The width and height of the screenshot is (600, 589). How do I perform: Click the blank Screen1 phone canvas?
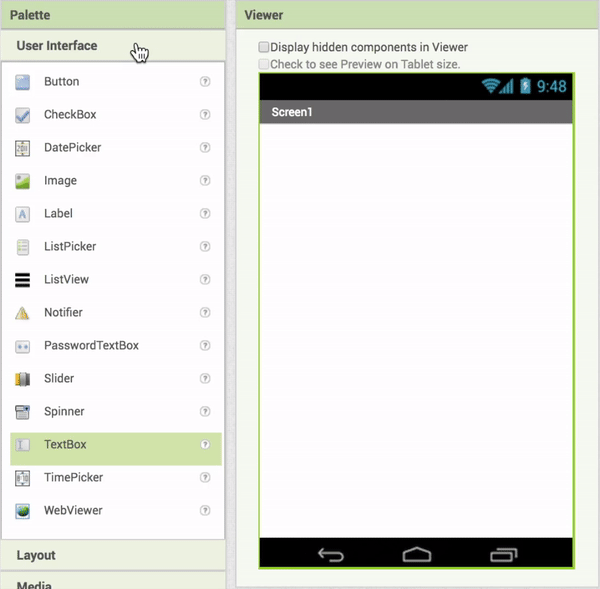[416, 330]
